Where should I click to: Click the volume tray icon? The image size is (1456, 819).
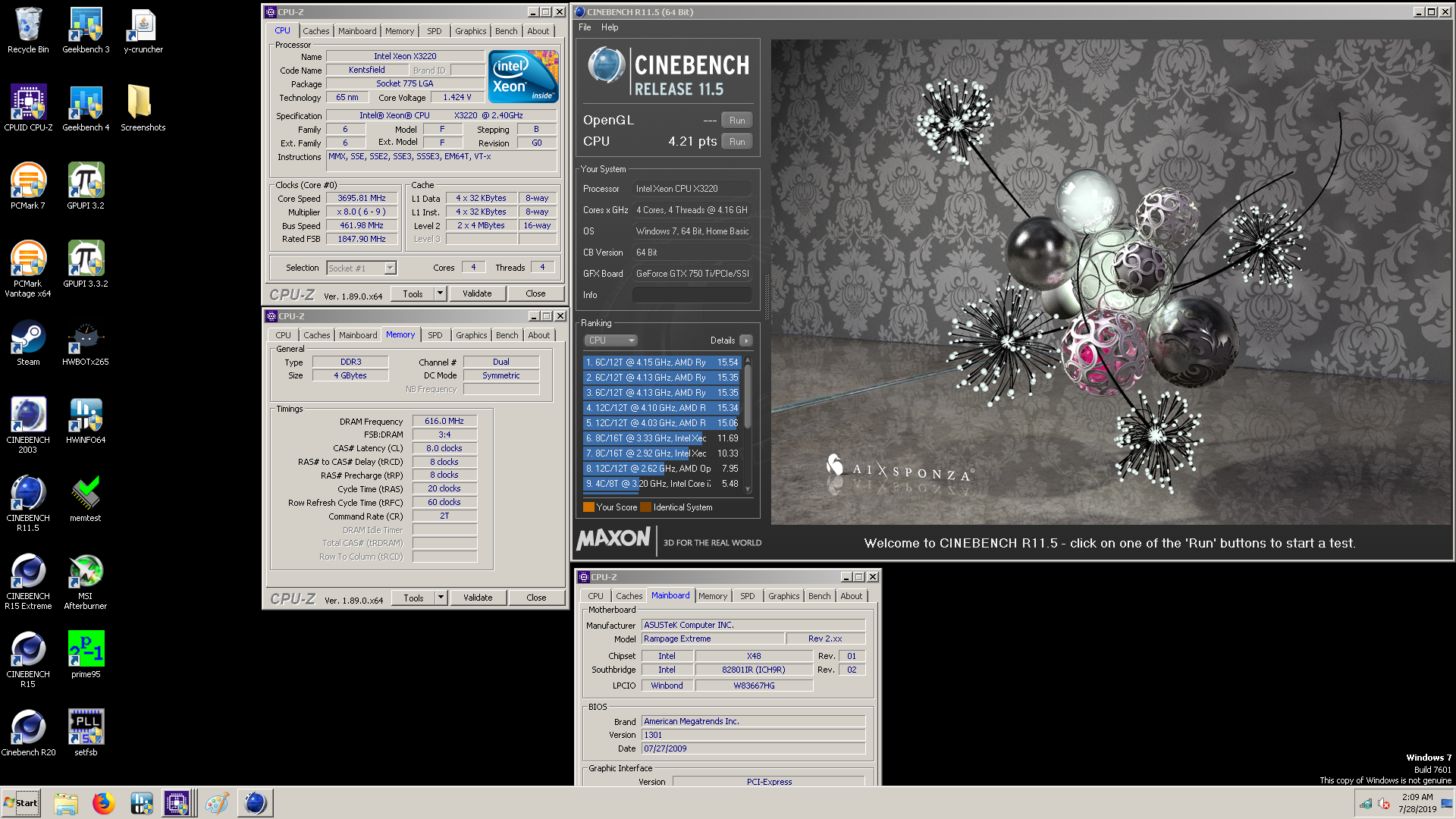pyautogui.click(x=1383, y=804)
